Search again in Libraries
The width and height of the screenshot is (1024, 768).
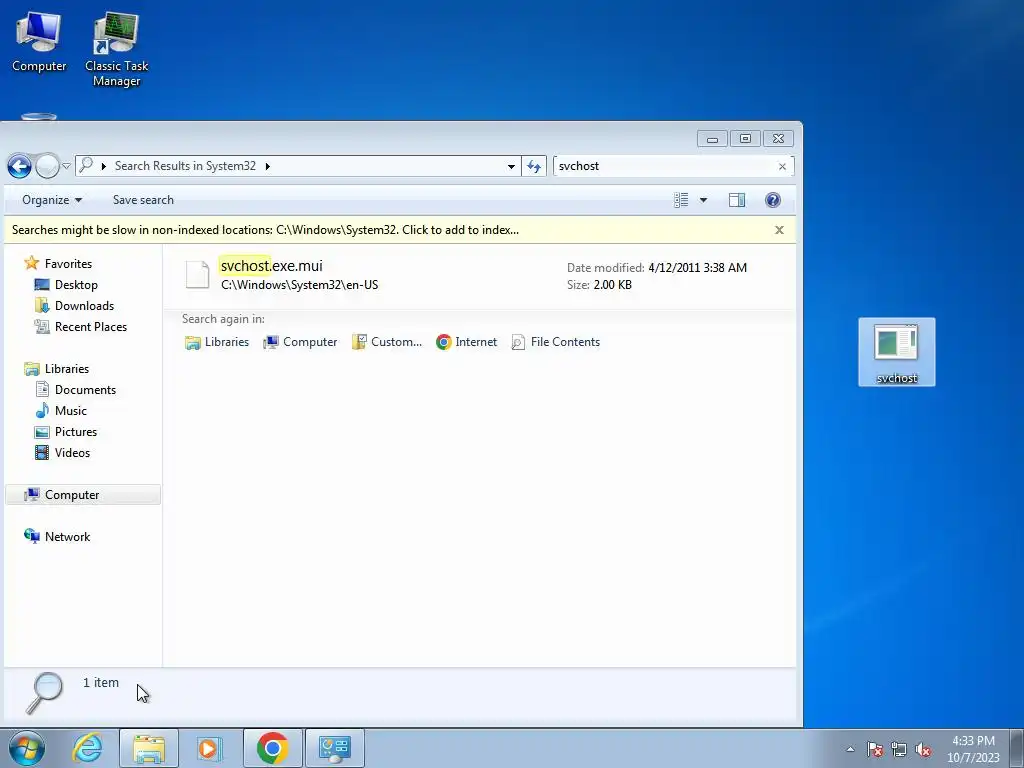pyautogui.click(x=217, y=342)
